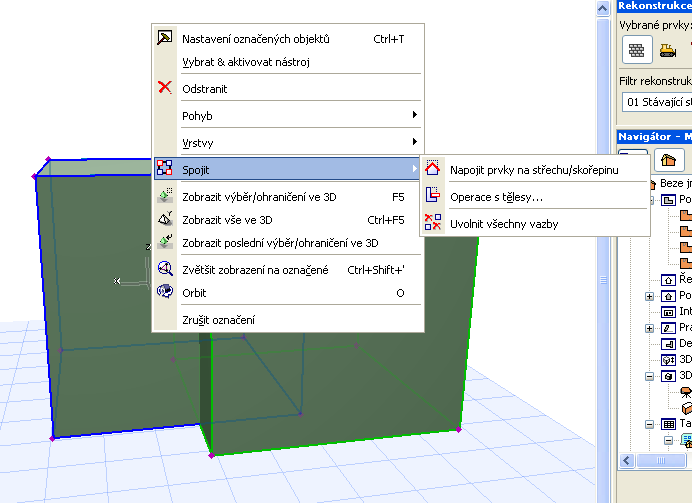
Task: Click the show-selection-in-3D icon
Action: click(x=165, y=195)
